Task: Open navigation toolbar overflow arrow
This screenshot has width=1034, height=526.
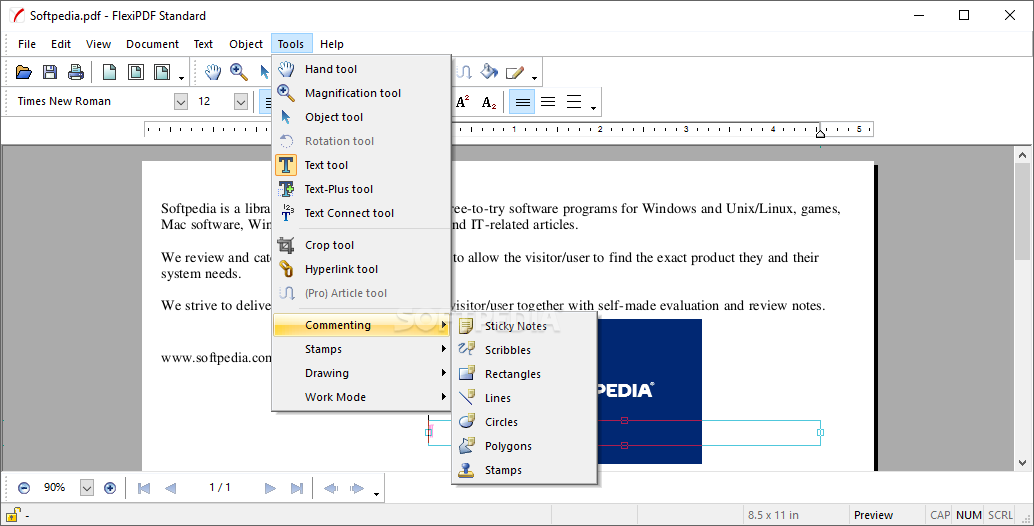Action: coord(377,494)
